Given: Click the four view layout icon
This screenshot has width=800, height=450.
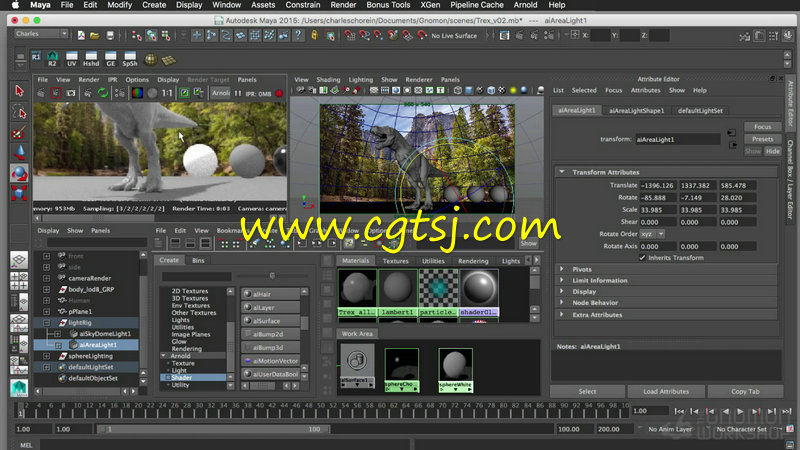Looking at the screenshot, I should click(19, 281).
